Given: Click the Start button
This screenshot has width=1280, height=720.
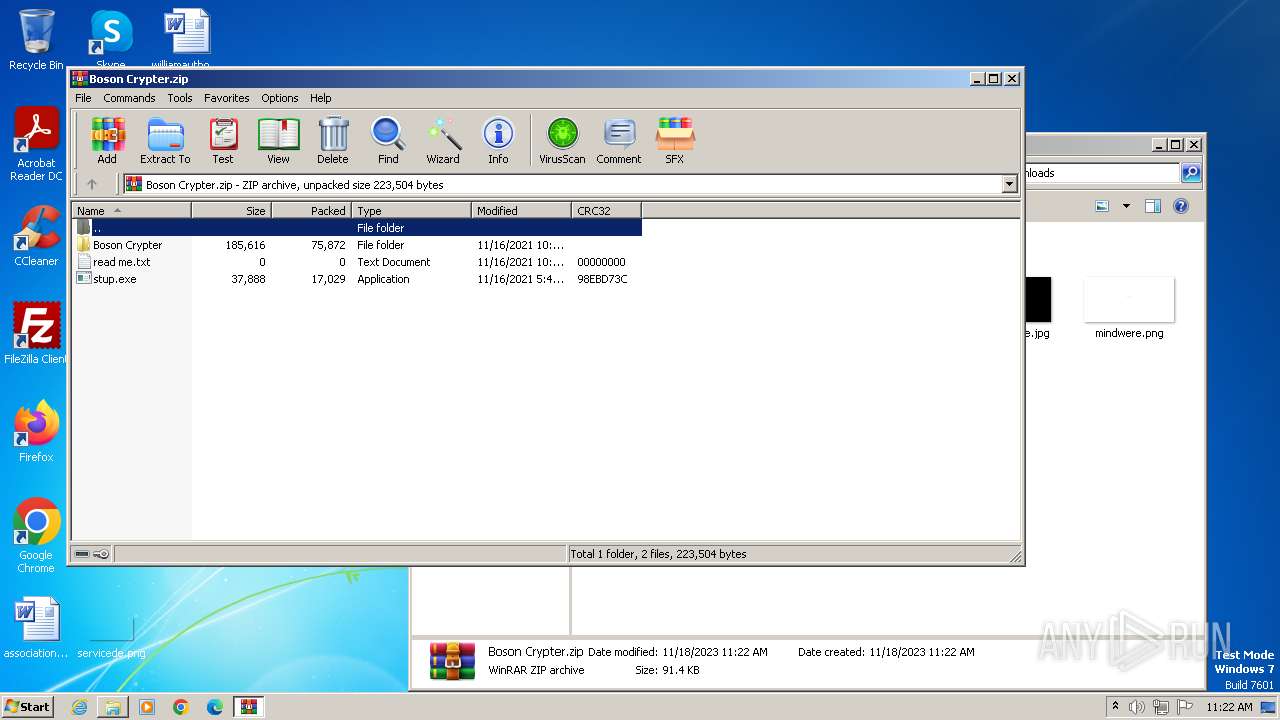Looking at the screenshot, I should click(27, 706).
